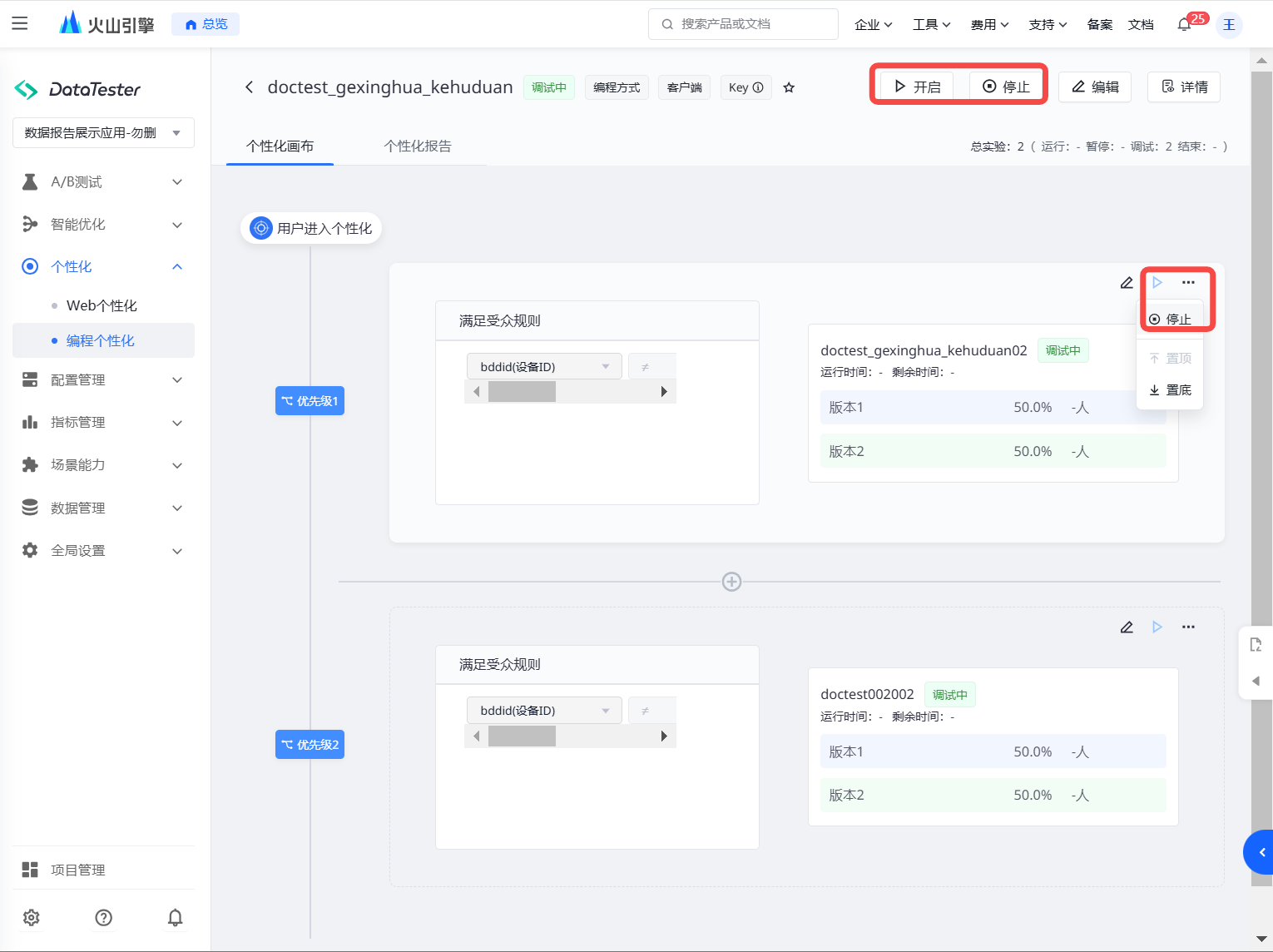This screenshot has height=952, width=1273.
Task: Click the DataTester logo
Action: 77,89
